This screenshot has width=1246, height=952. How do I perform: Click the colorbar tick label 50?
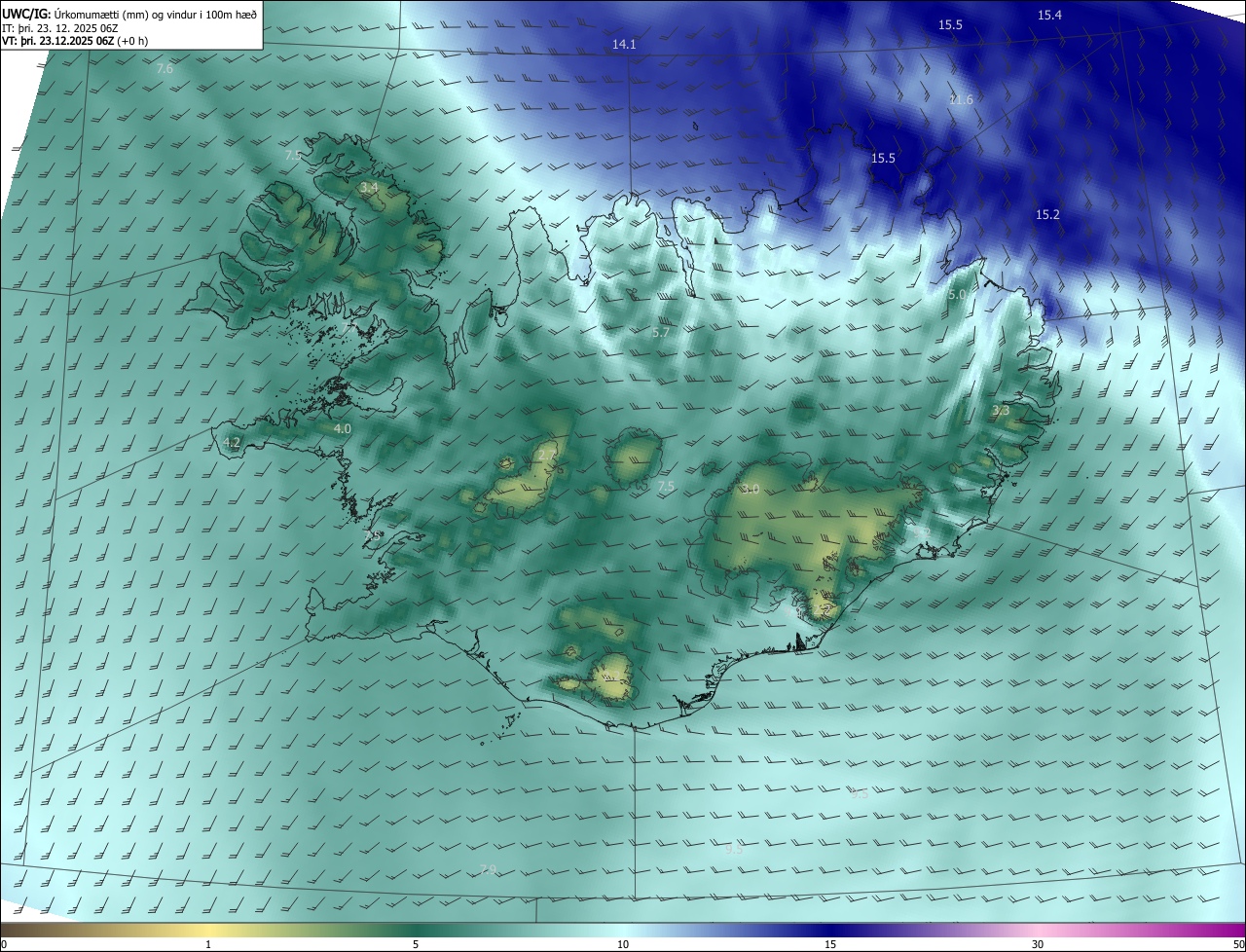[x=1238, y=944]
